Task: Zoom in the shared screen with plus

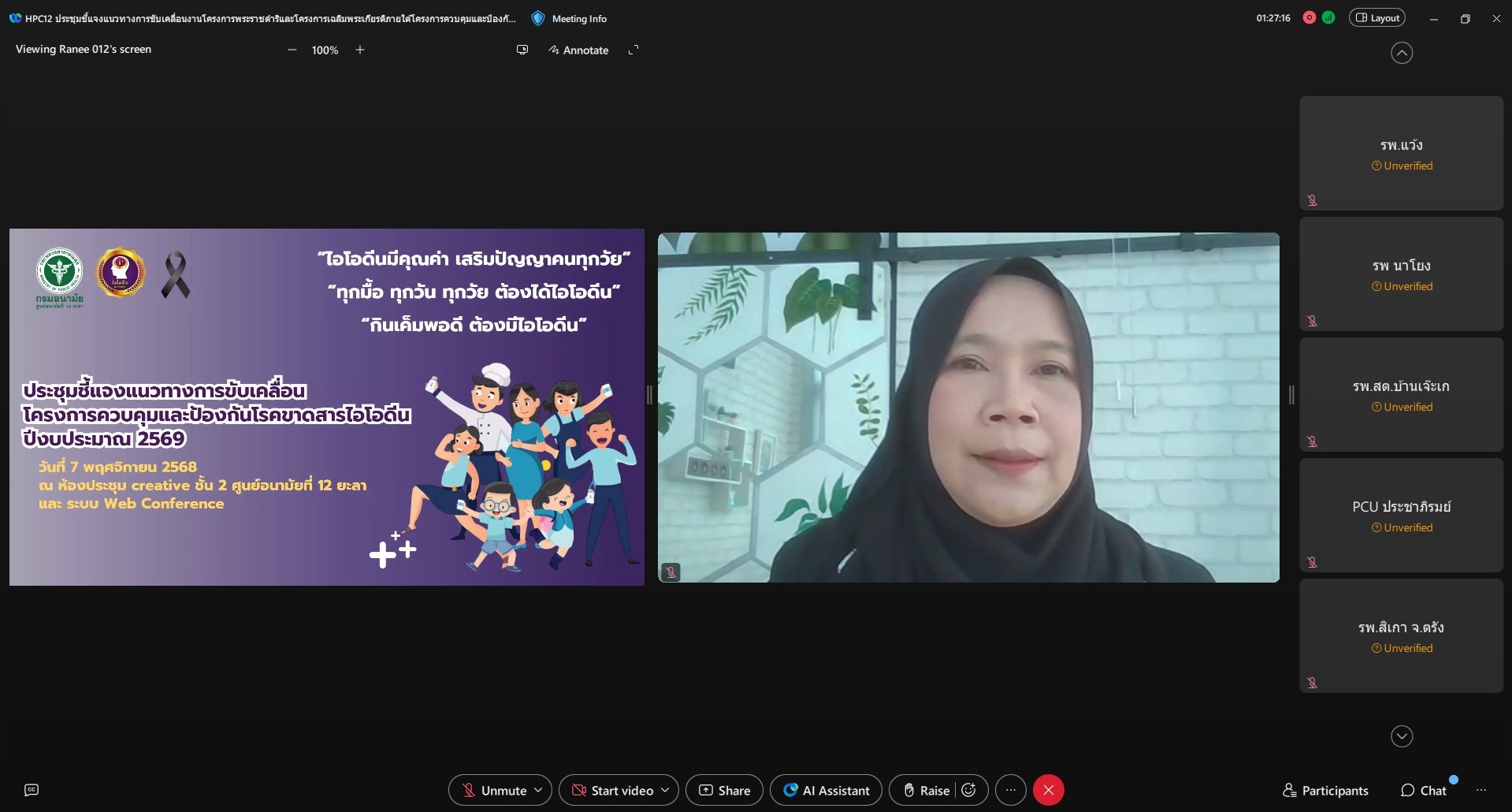Action: click(360, 50)
